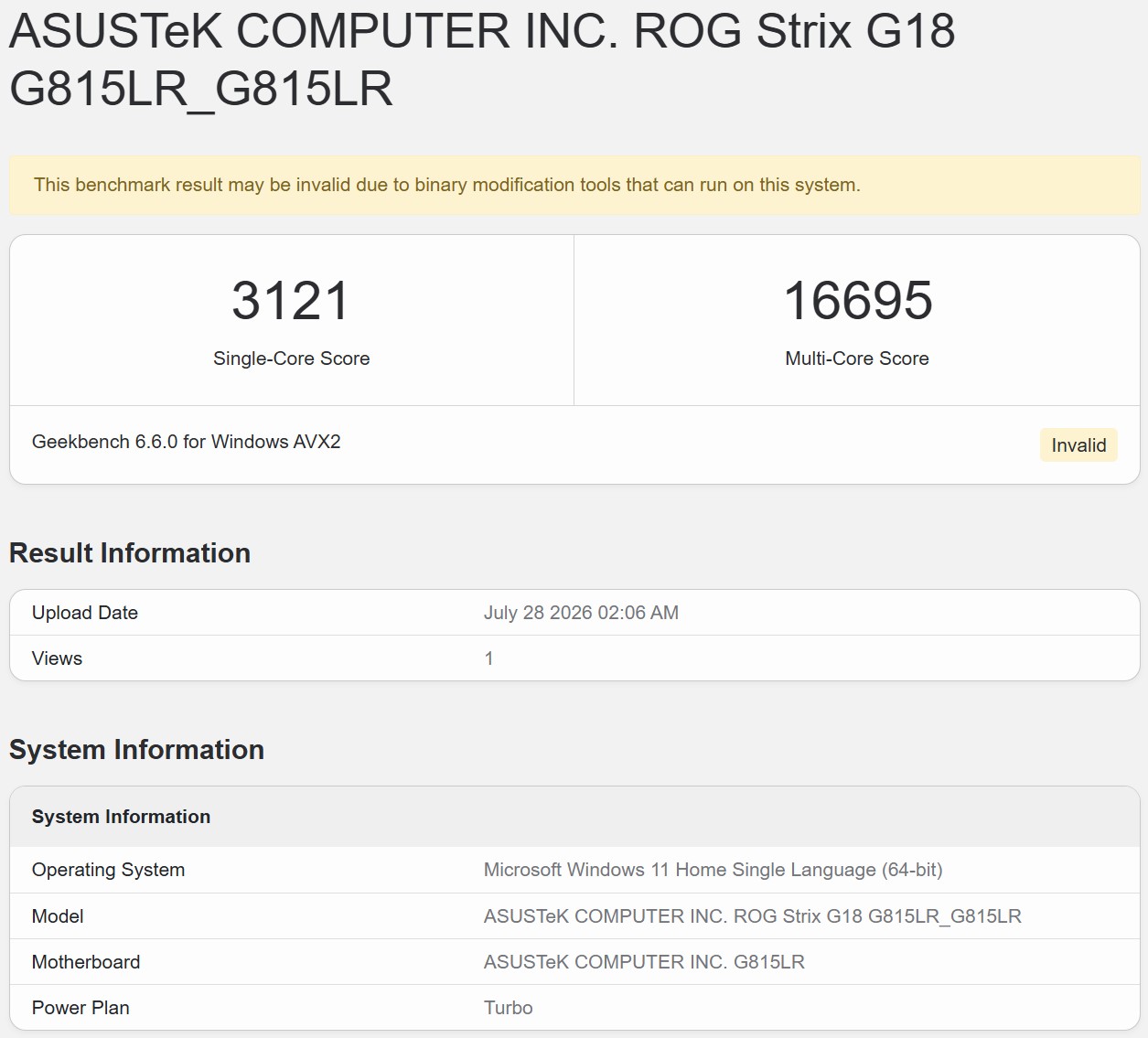The width and height of the screenshot is (1148, 1038).
Task: Click the ASUSTeK ROG Strix G18 page title
Action: (482, 59)
